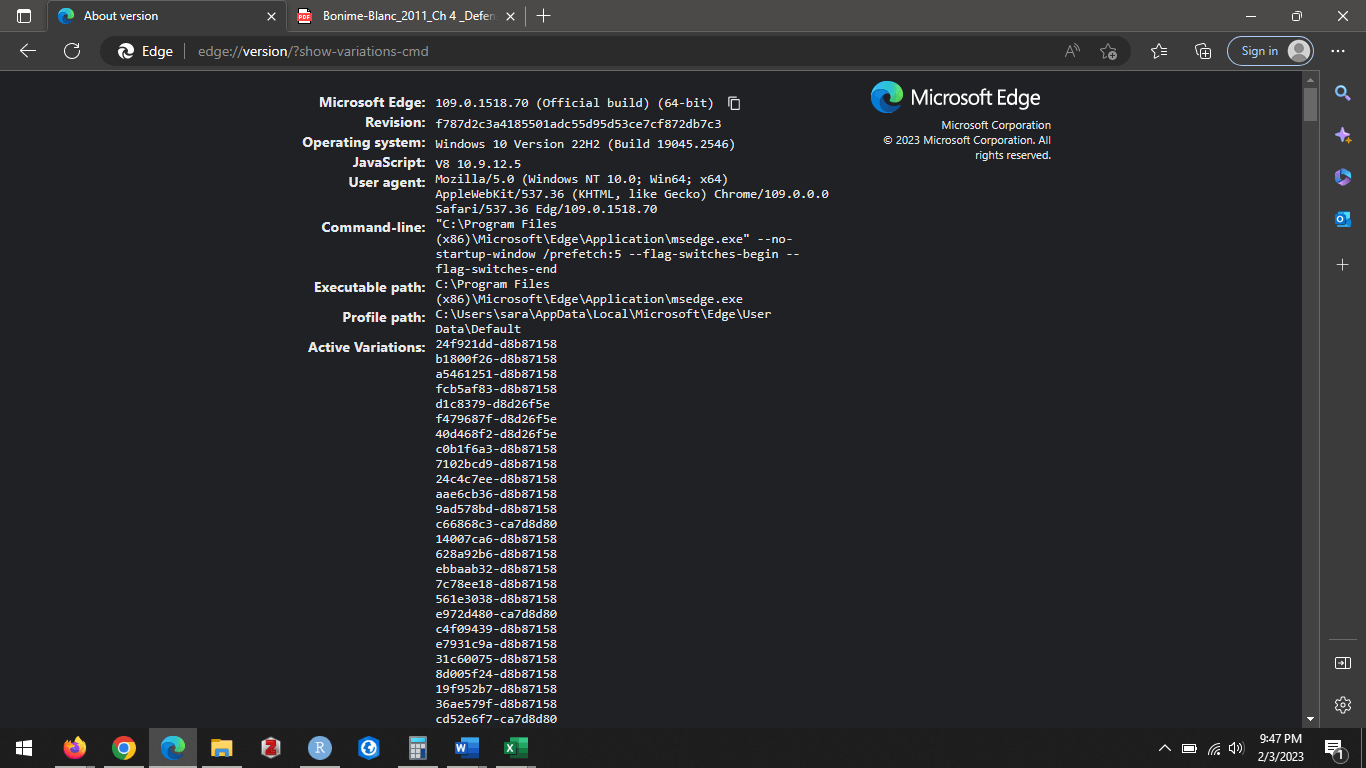This screenshot has height=768, width=1366.
Task: Open Search in the Edge sidebar
Action: pyautogui.click(x=1343, y=92)
